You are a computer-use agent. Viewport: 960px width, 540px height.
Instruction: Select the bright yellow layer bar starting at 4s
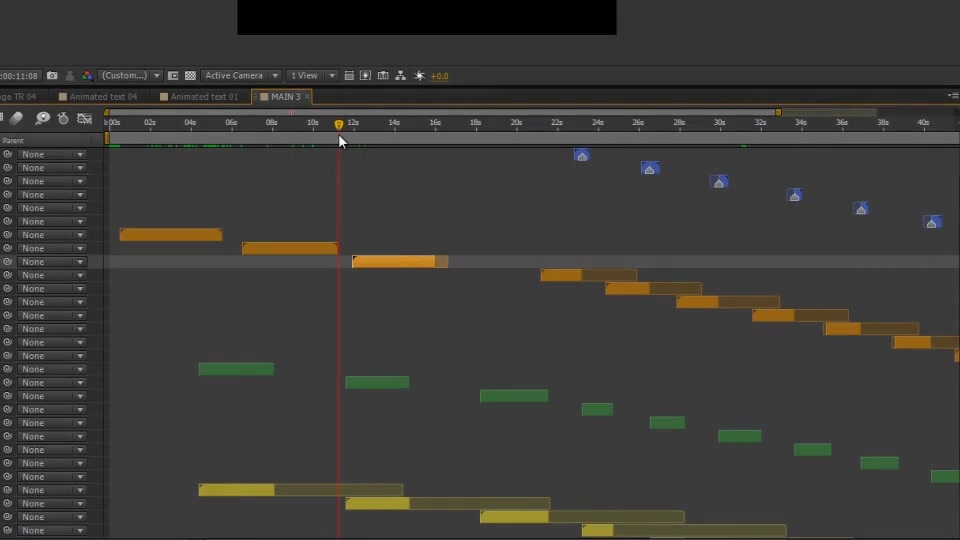tap(236, 490)
